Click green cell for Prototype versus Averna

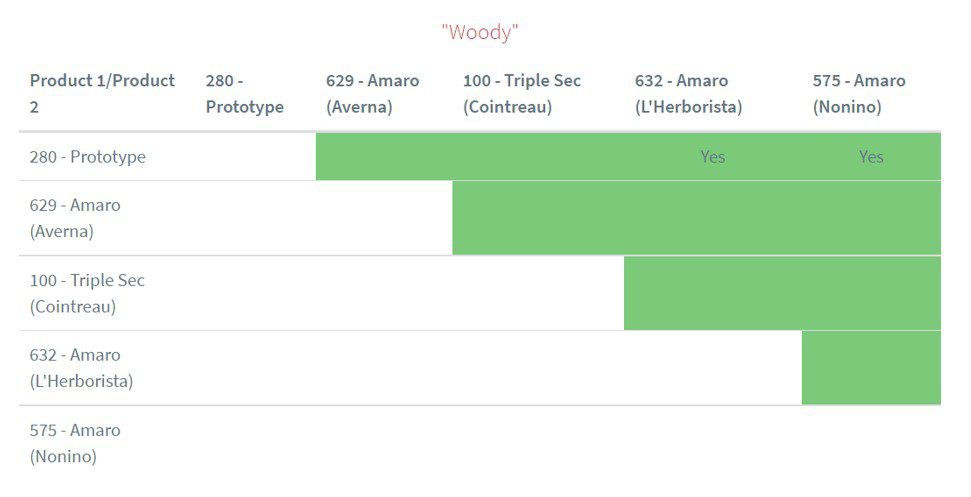point(384,157)
